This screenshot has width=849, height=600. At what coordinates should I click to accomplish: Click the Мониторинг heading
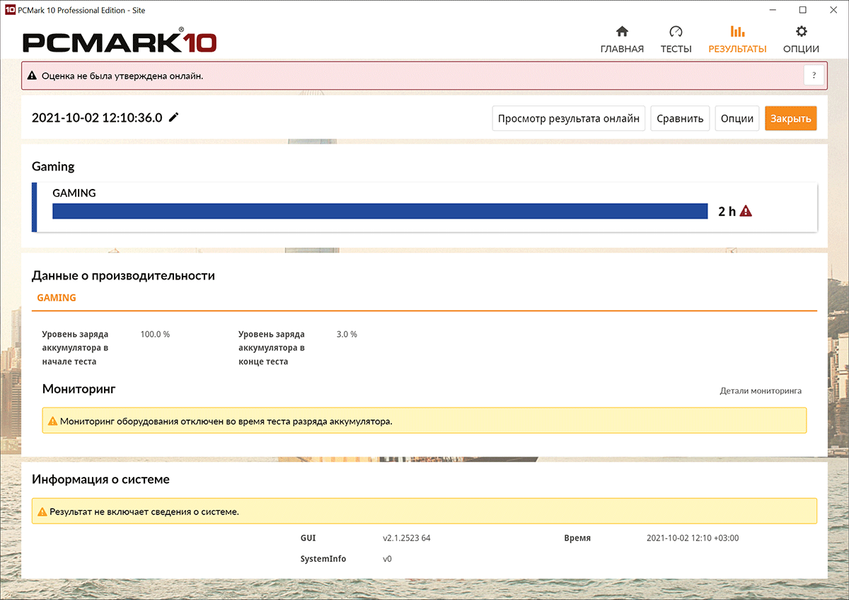pos(79,389)
